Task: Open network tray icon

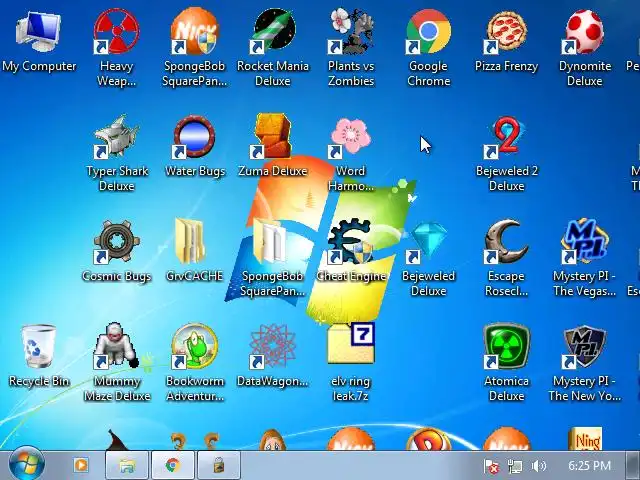Action: click(x=515, y=466)
